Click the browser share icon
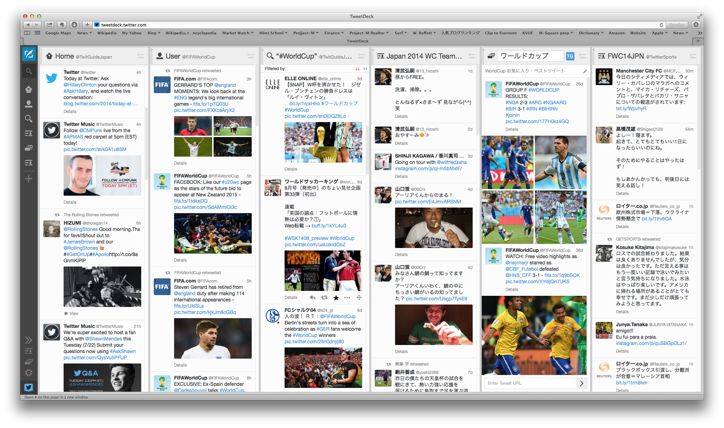The image size is (724, 428). point(49,24)
